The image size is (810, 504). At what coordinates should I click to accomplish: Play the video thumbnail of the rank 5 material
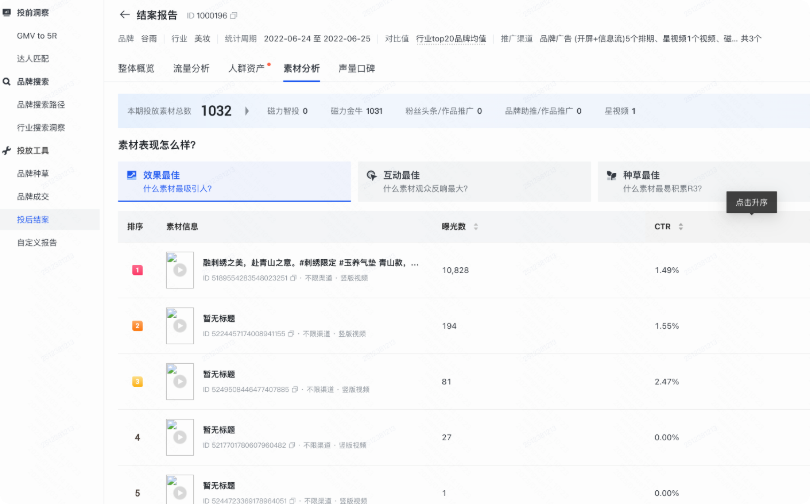180,489
